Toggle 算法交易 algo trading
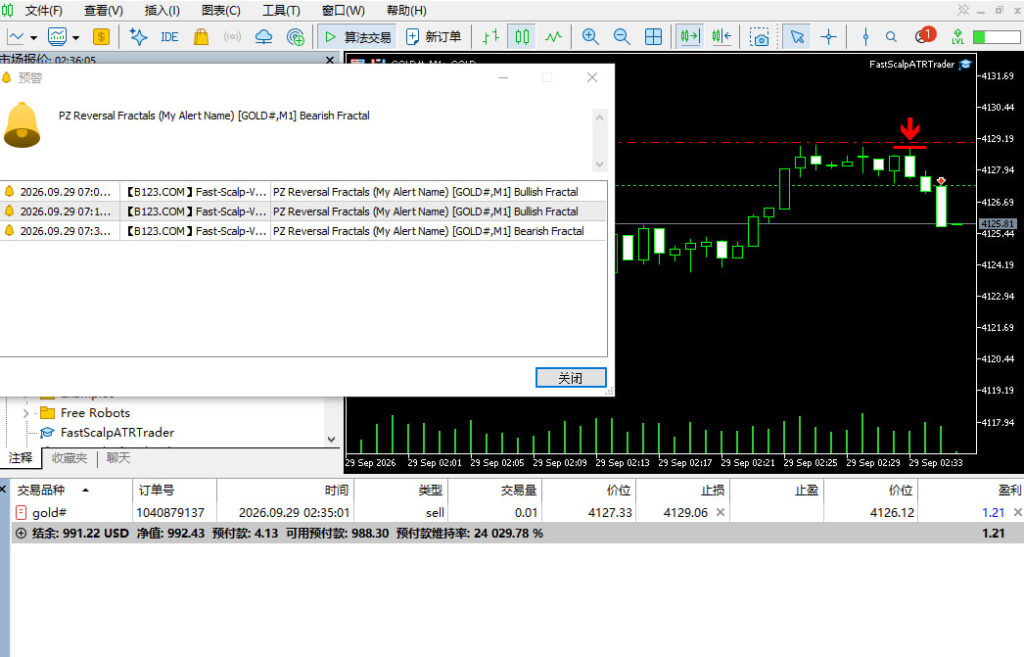 [x=357, y=37]
